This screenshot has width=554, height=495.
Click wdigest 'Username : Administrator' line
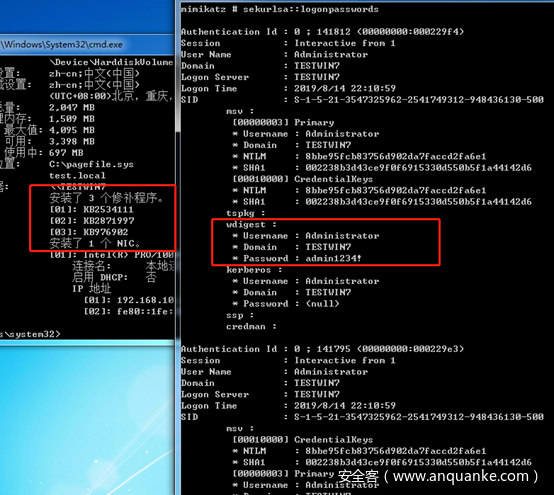(x=306, y=236)
